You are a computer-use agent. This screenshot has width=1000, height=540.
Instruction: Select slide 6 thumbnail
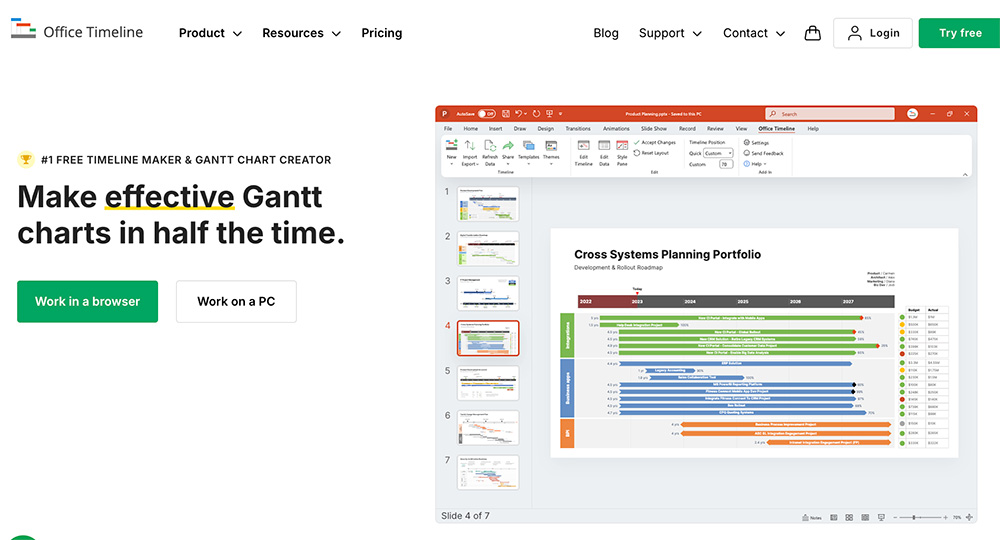pos(488,427)
